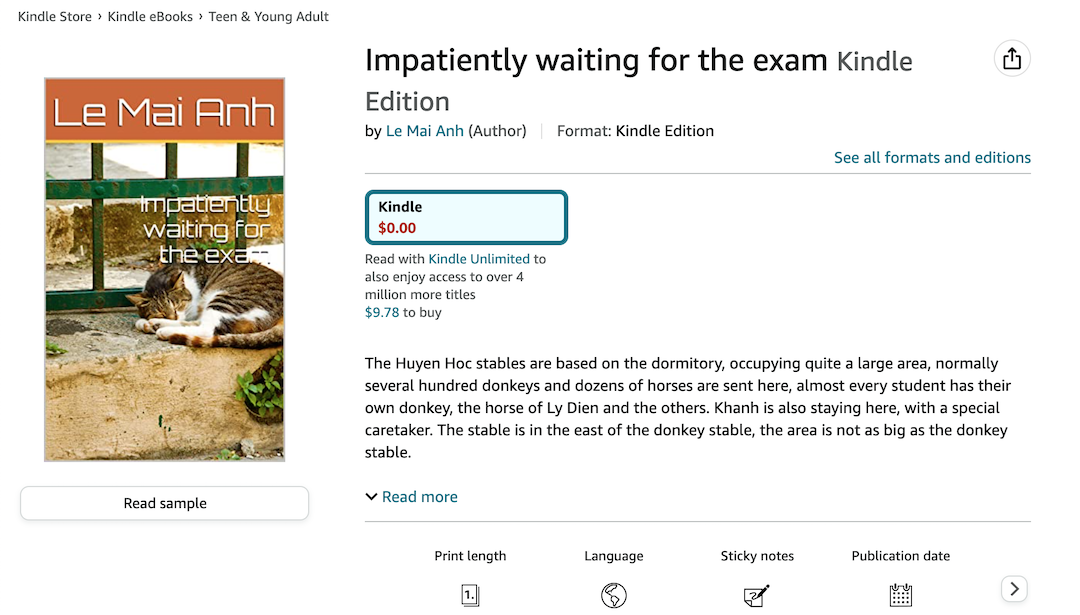Click the Publication date calendar icon
Screen dimensions: 1080x615
pyautogui.click(x=900, y=594)
